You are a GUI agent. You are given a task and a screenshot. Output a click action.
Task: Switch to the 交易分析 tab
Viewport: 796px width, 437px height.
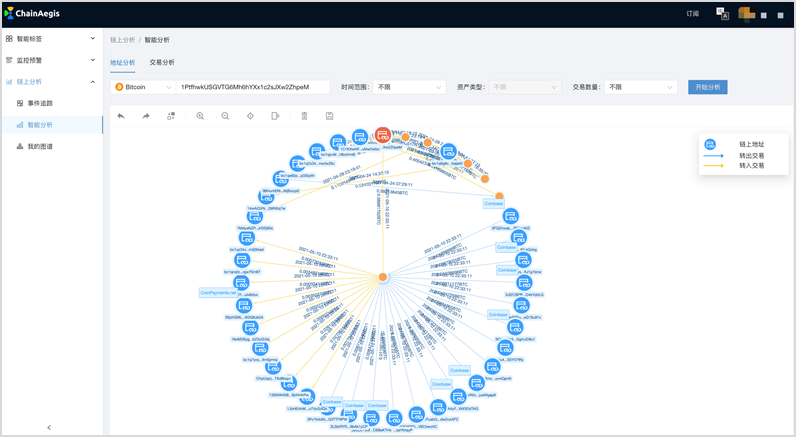(x=162, y=62)
